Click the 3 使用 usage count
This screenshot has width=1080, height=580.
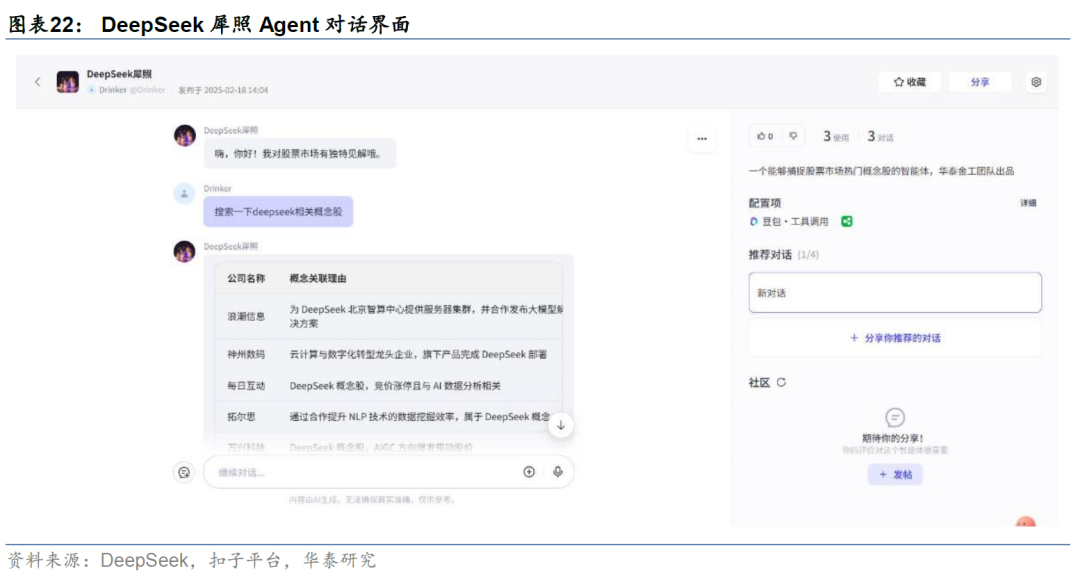pyautogui.click(x=836, y=137)
